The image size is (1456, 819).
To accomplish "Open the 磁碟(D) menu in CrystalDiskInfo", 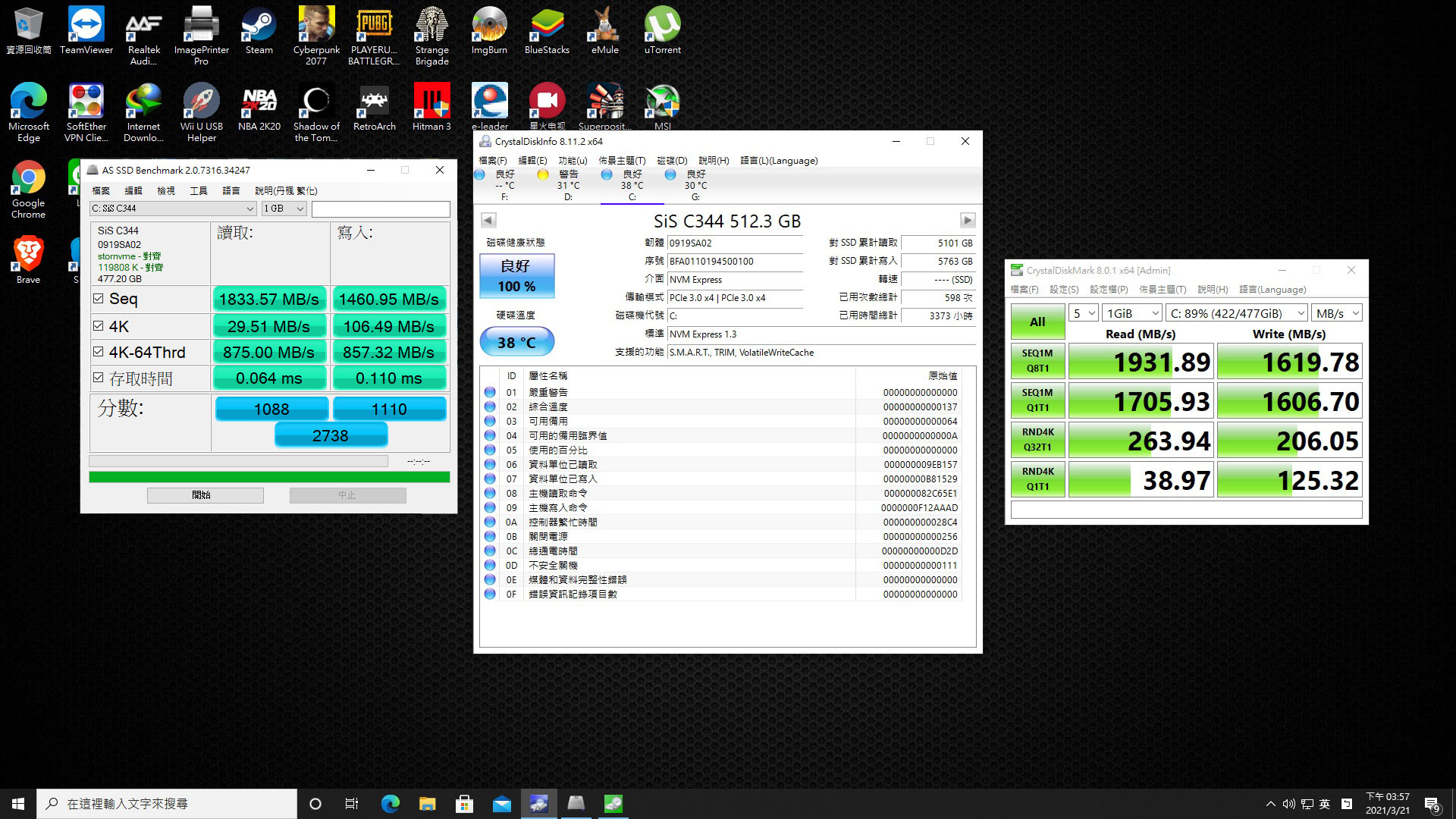I will pyautogui.click(x=672, y=161).
